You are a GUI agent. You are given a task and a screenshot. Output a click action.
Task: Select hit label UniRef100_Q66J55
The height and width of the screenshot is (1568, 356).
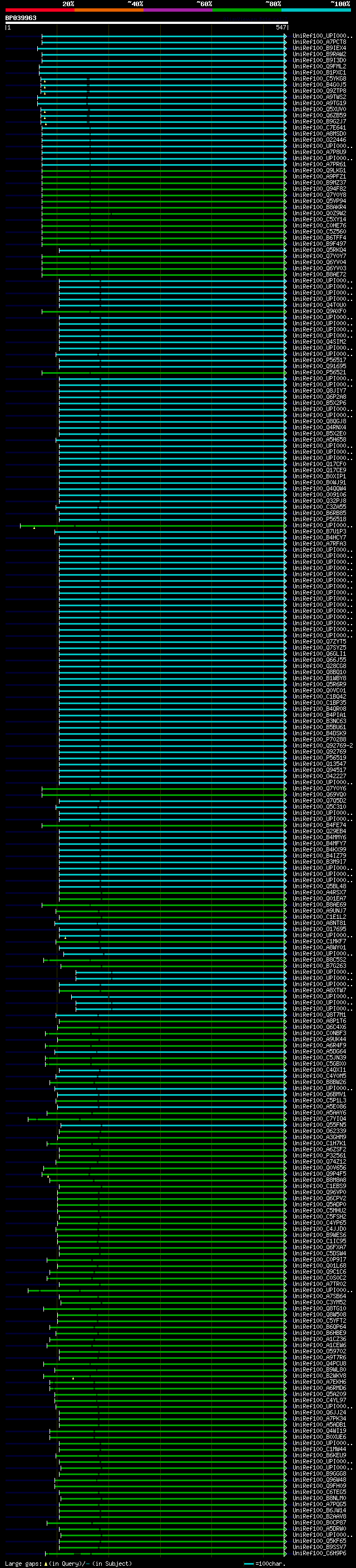[x=319, y=660]
